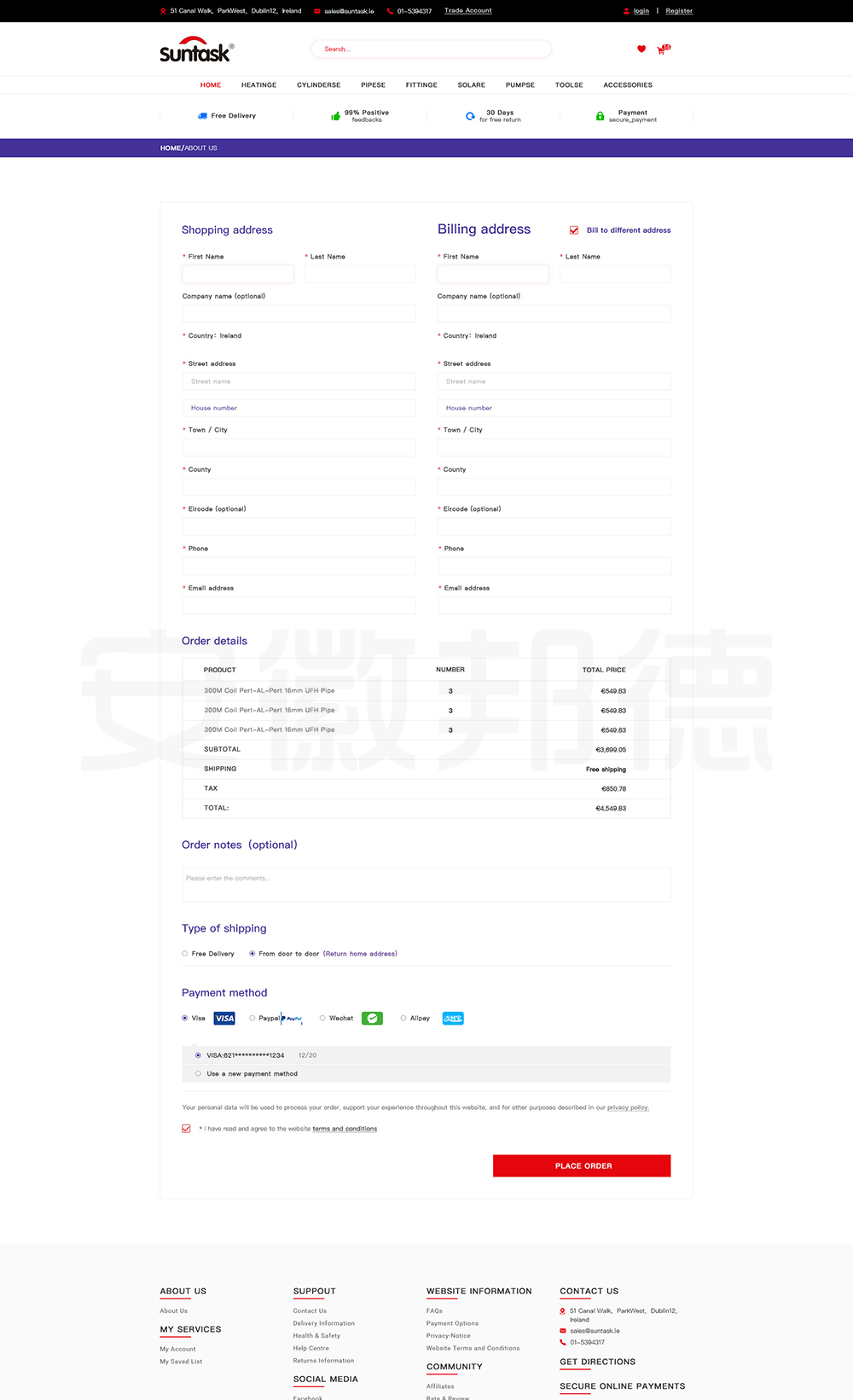Click the 30 Days return icon
The height and width of the screenshot is (1400, 853).
470,116
